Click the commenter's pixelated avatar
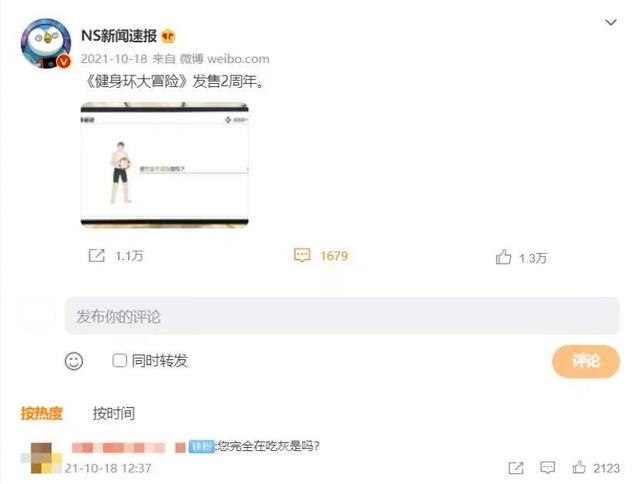Viewport: 640px width, 484px height. [41, 458]
